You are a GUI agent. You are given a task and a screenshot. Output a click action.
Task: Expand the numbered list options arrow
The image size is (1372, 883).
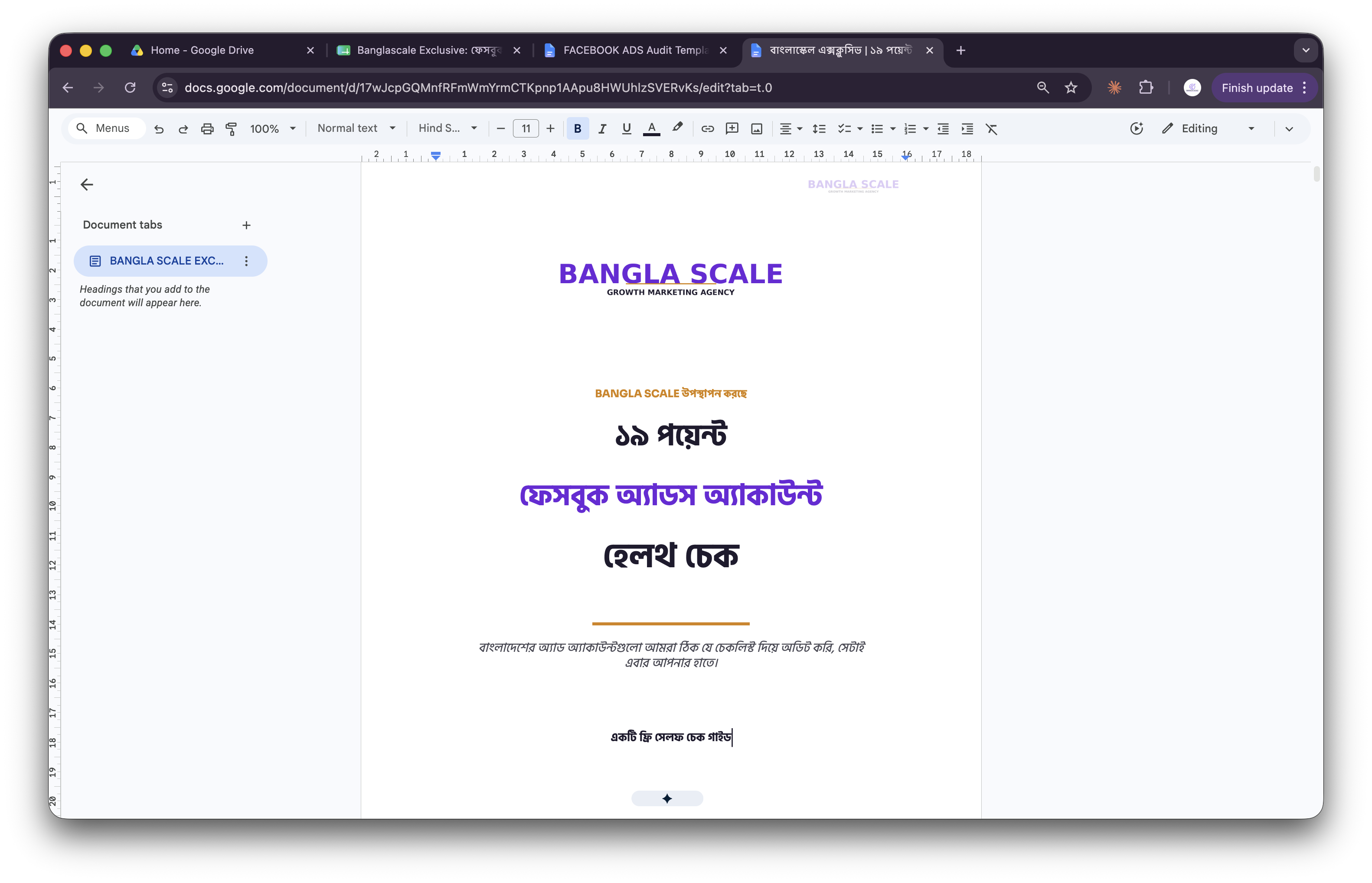(925, 129)
